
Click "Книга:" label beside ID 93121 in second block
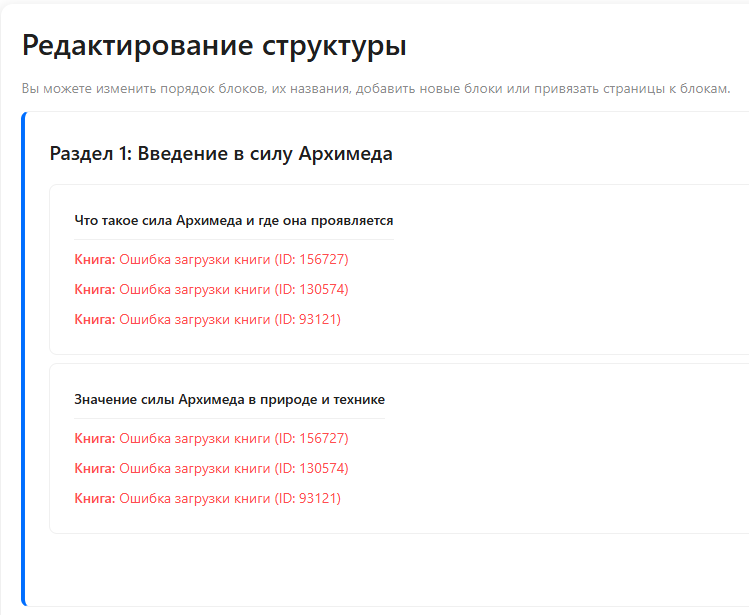(95, 499)
